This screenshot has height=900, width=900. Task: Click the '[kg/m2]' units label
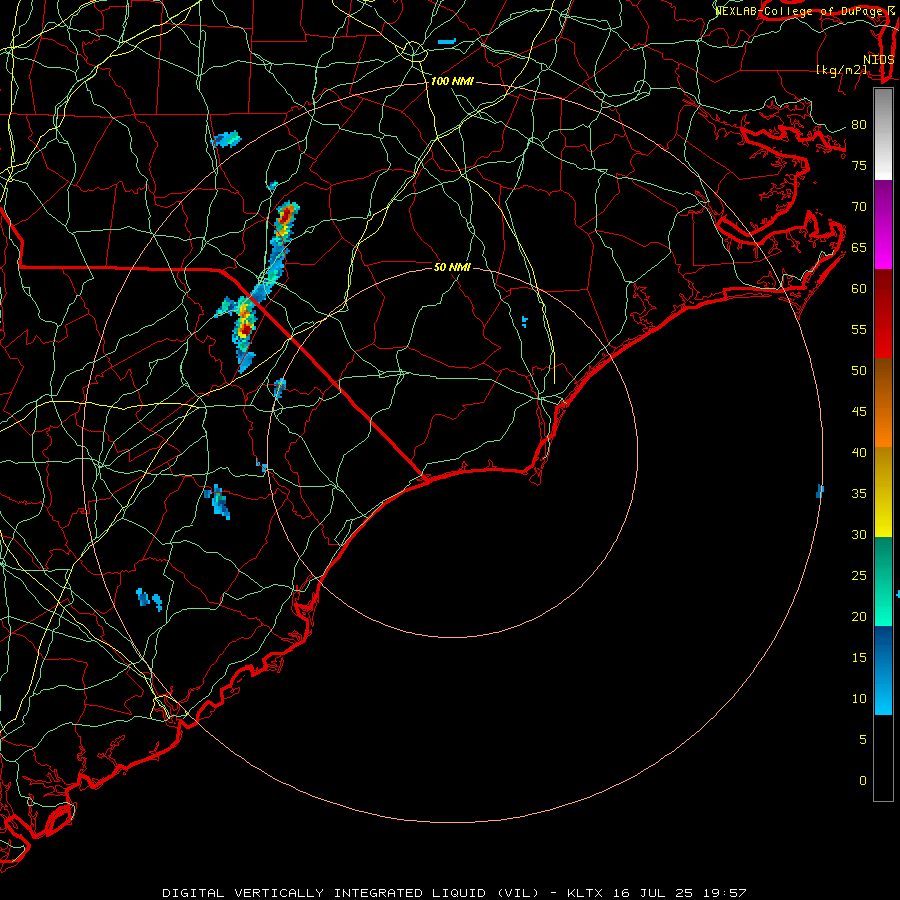[841, 70]
